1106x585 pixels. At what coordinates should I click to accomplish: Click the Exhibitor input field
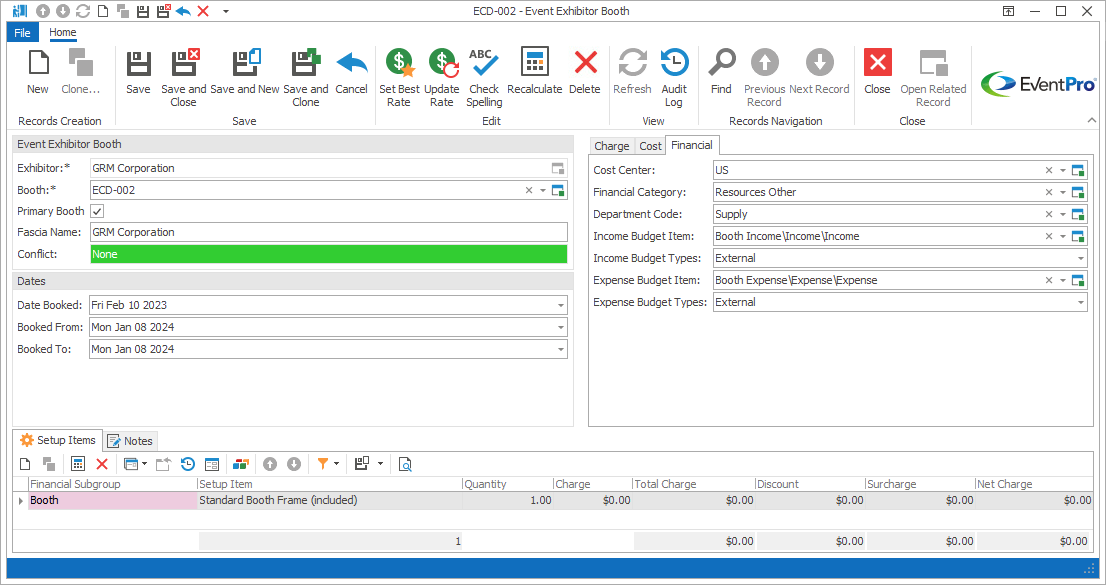click(x=329, y=168)
